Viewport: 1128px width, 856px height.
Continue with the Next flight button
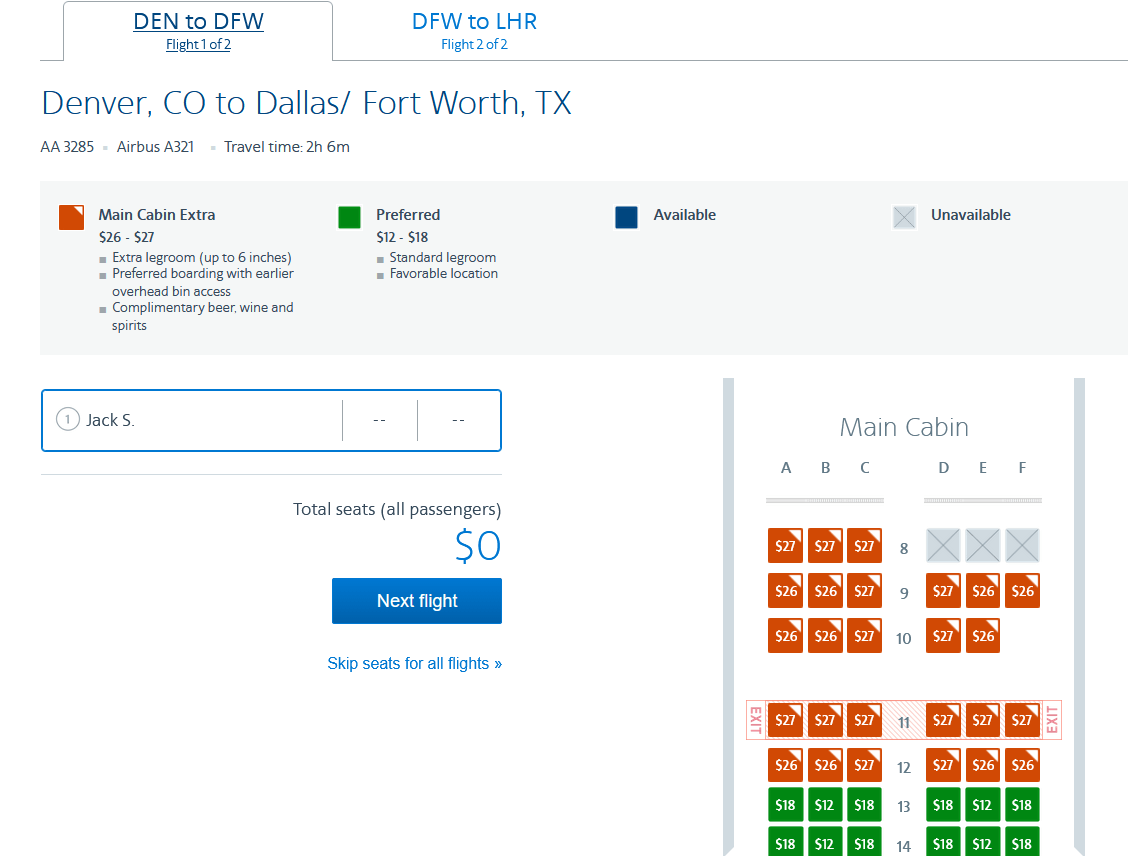click(x=417, y=601)
